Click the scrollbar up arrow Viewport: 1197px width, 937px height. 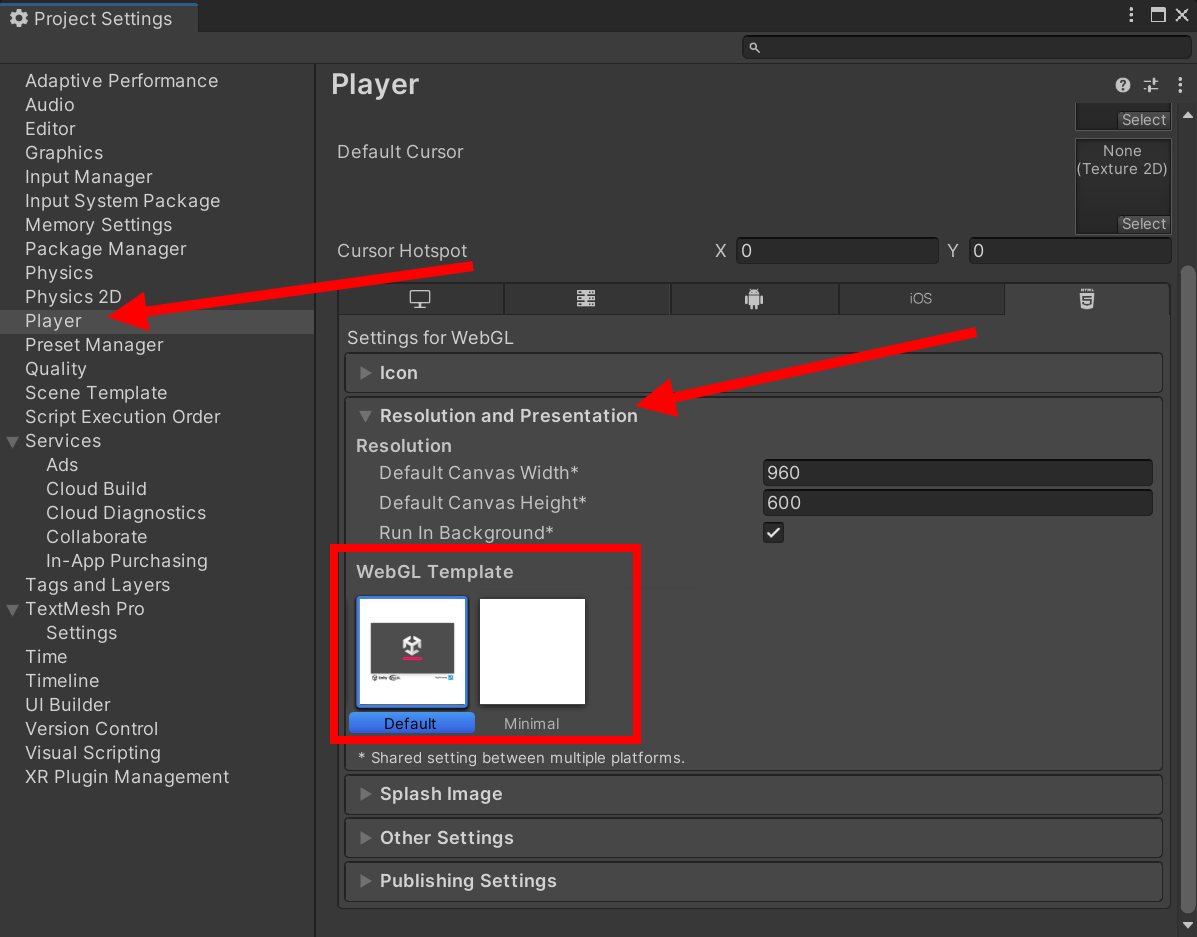click(x=1187, y=115)
